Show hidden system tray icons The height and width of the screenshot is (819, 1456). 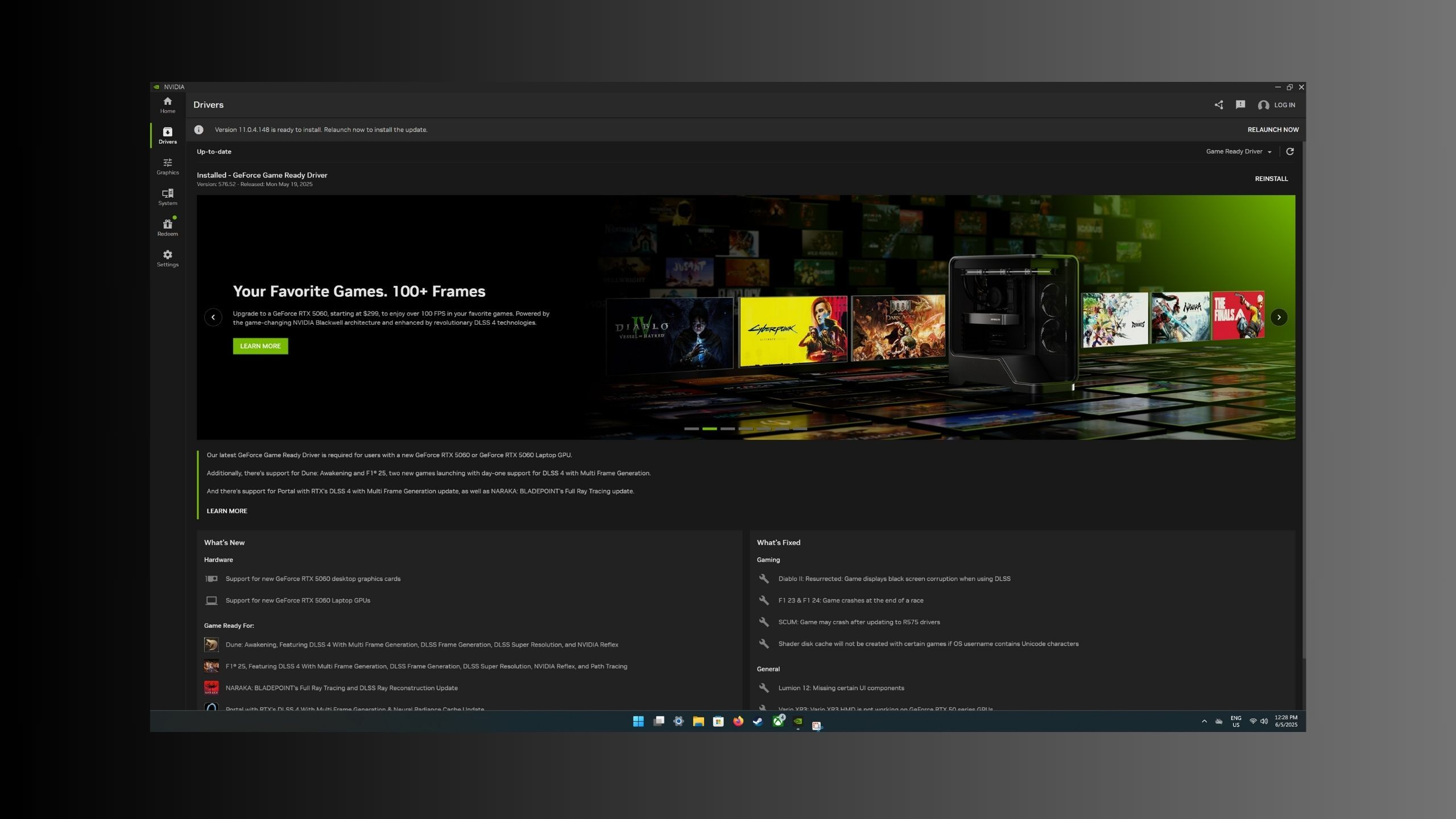[x=1204, y=721]
